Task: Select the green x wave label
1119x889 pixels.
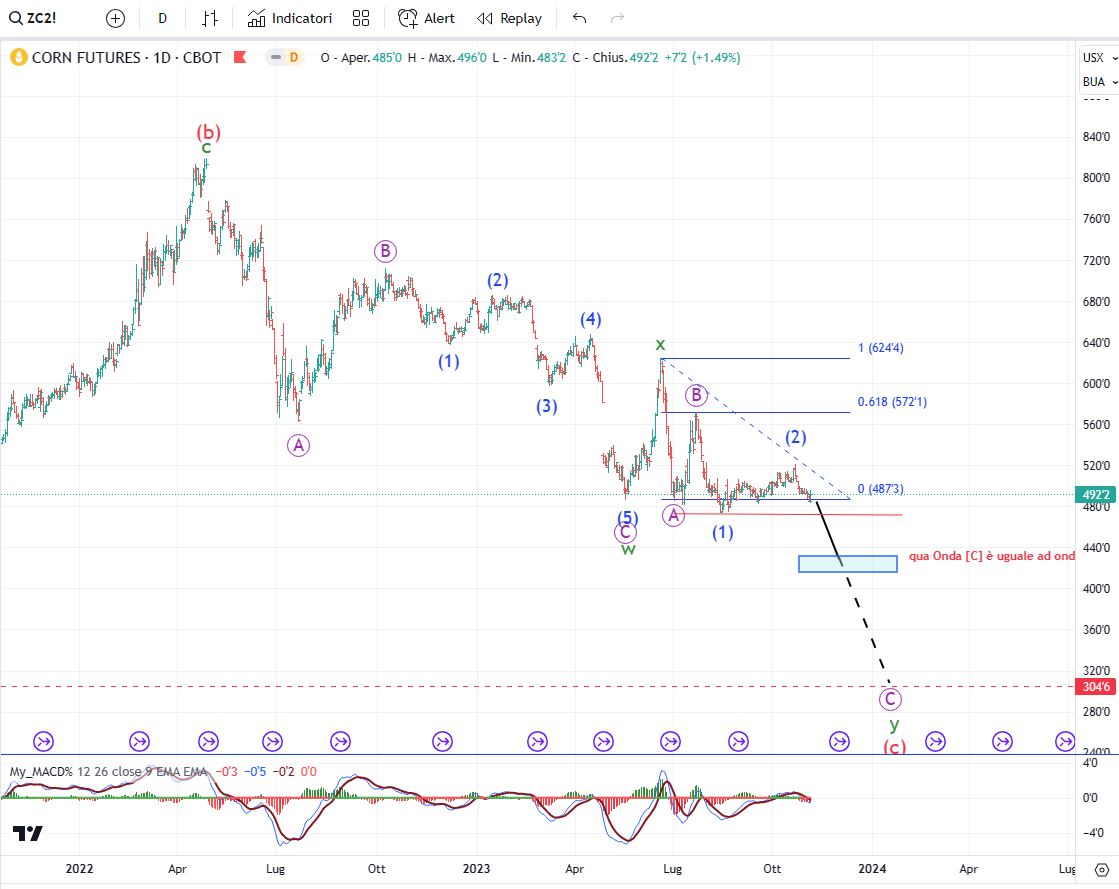Action: [660, 345]
